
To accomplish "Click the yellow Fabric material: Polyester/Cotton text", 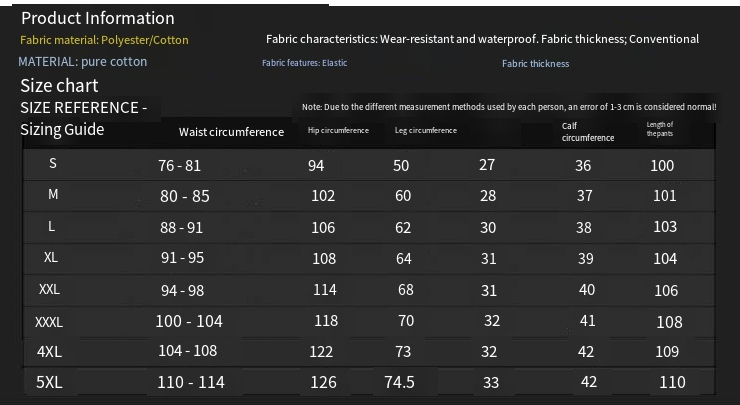I will click(x=104, y=41).
